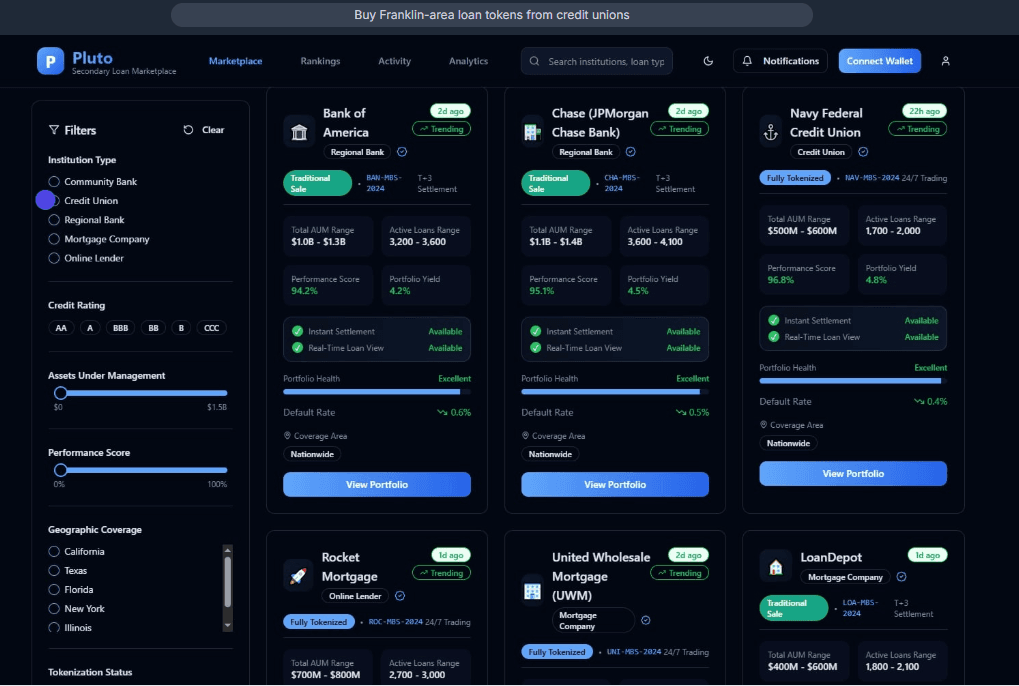
Task: Select Regional Bank institution type
Action: tap(54, 220)
